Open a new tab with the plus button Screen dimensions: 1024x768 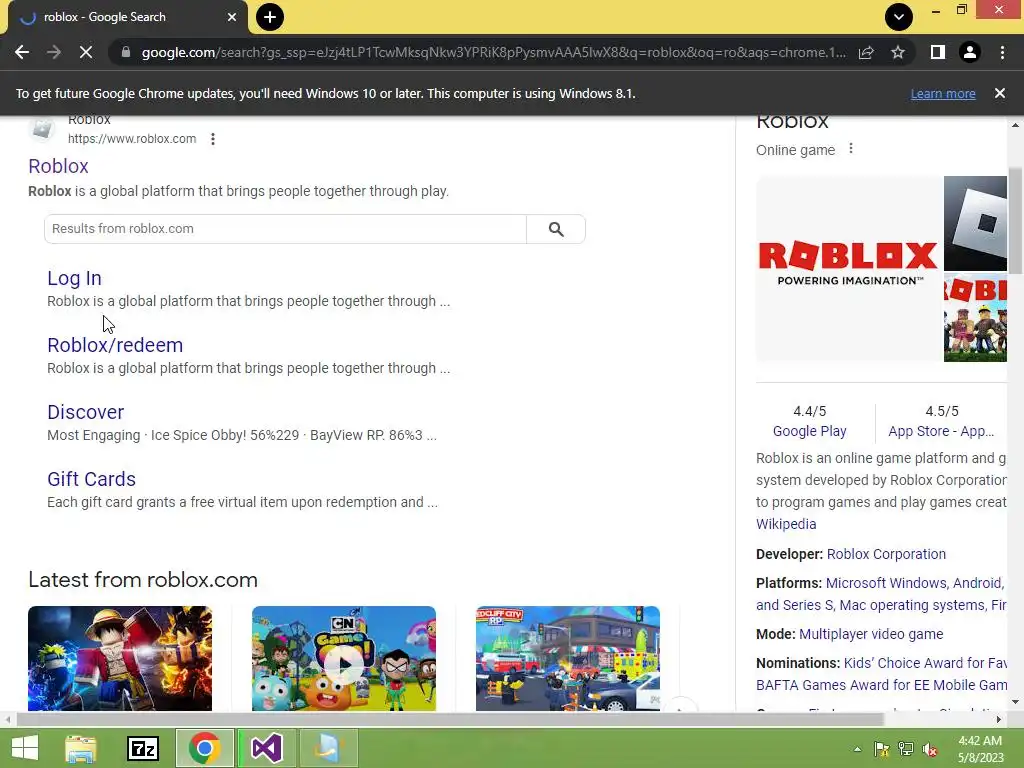(x=270, y=17)
